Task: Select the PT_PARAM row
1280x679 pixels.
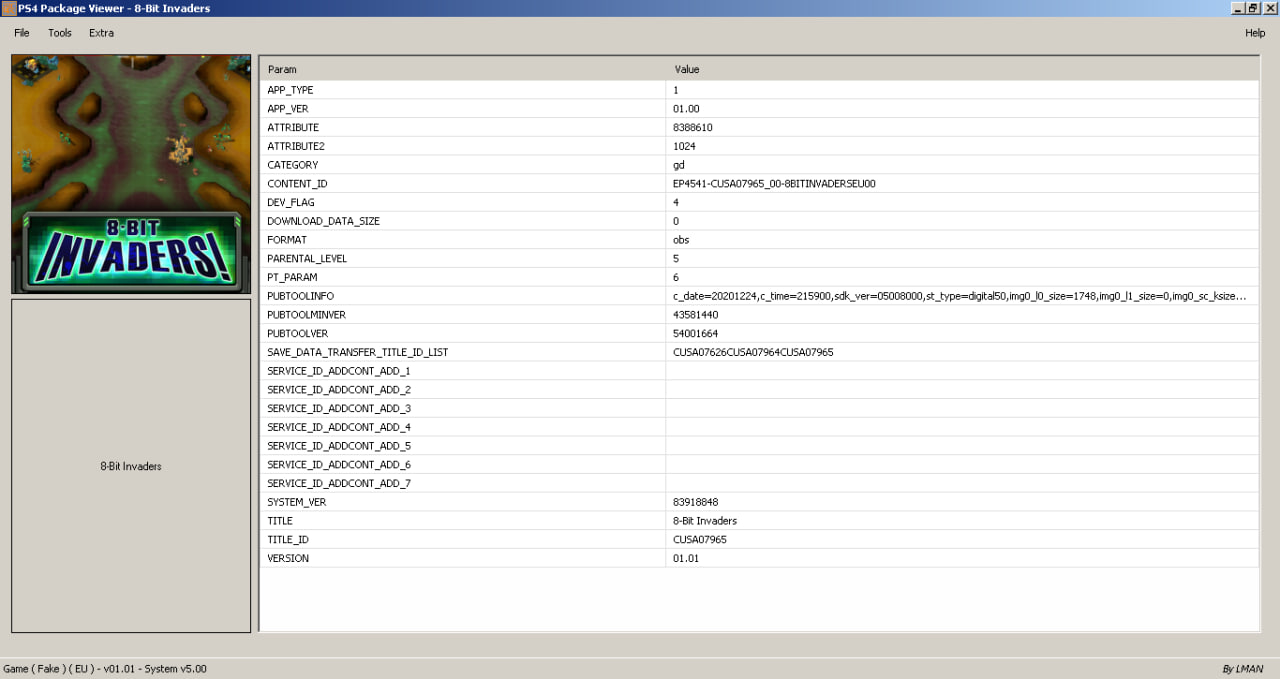Action: 759,277
